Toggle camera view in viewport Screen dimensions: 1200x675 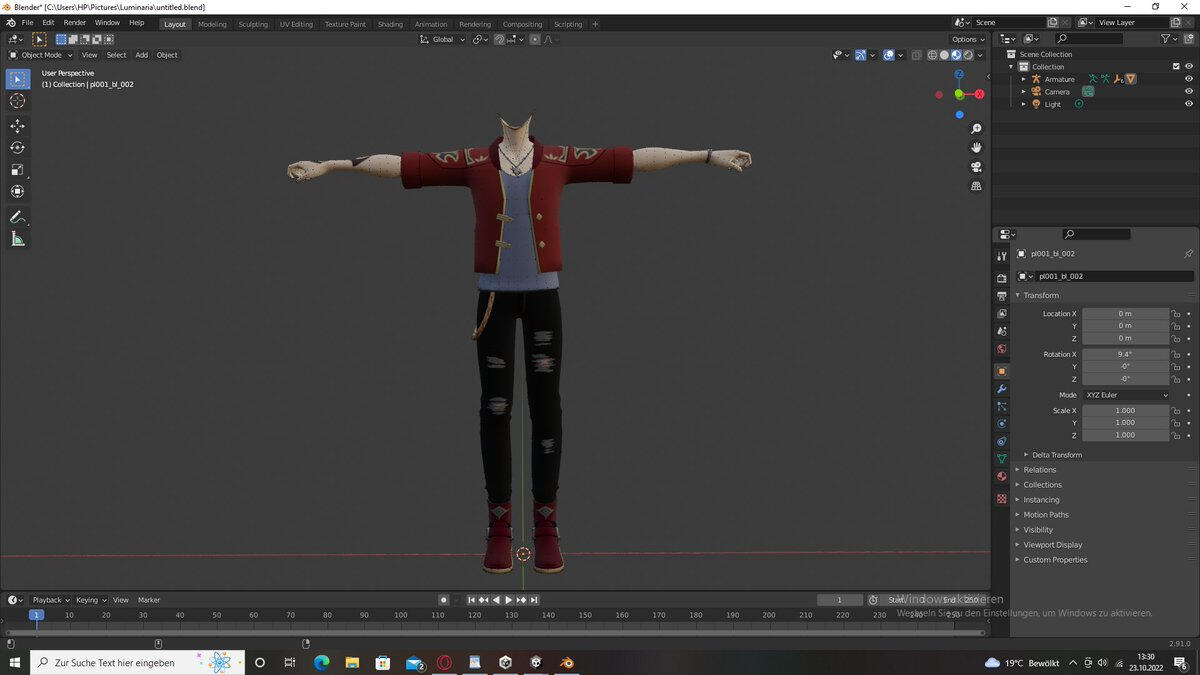[x=976, y=166]
